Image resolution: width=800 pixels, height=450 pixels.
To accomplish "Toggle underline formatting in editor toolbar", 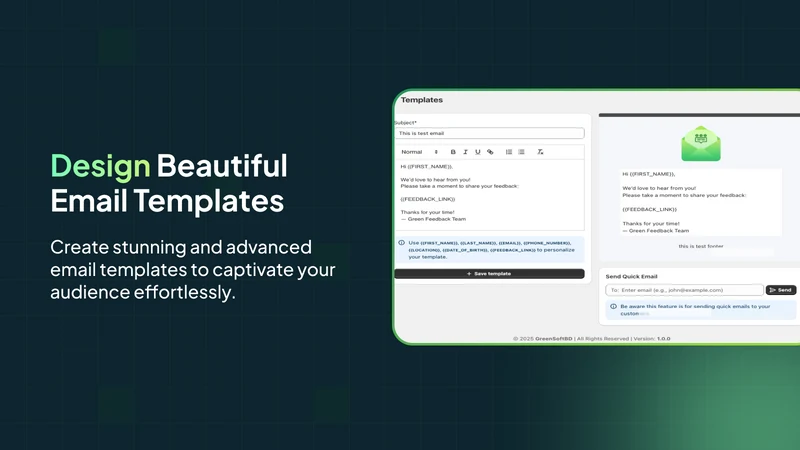I will click(x=478, y=152).
